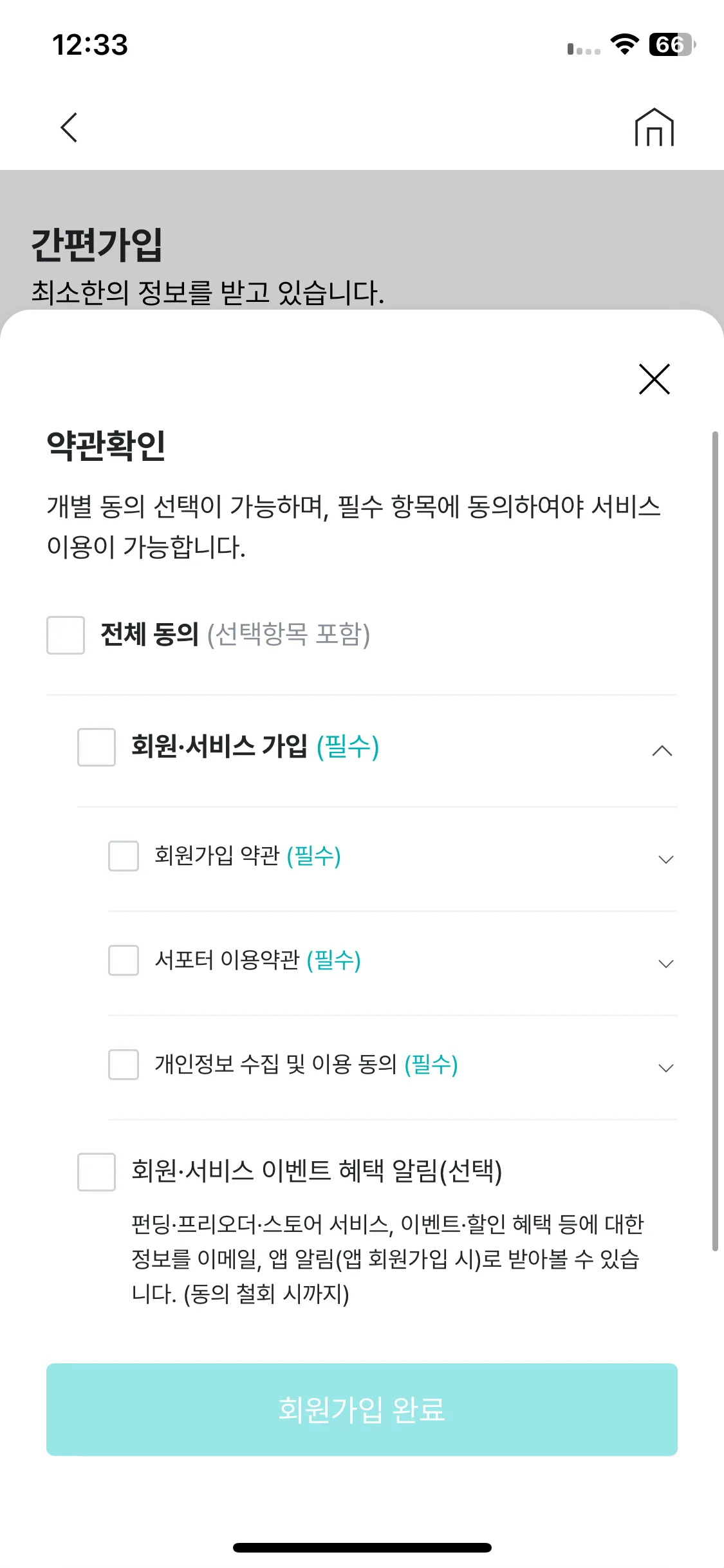Check the 회원·서비스 가입 (필수) checkbox

(97, 747)
